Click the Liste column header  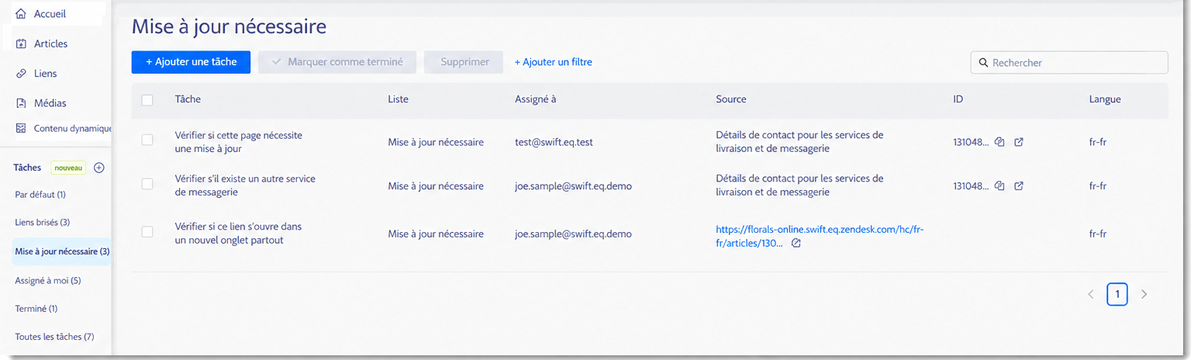(398, 99)
